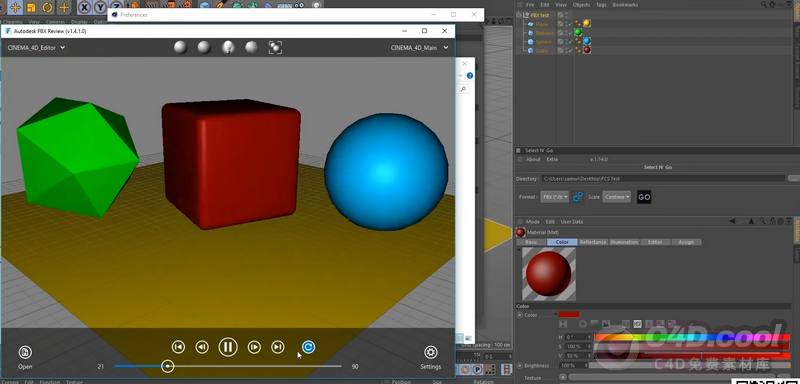The height and width of the screenshot is (384, 800).
Task: Select Cinema 4D Scale tool icon
Action: coord(31,8)
